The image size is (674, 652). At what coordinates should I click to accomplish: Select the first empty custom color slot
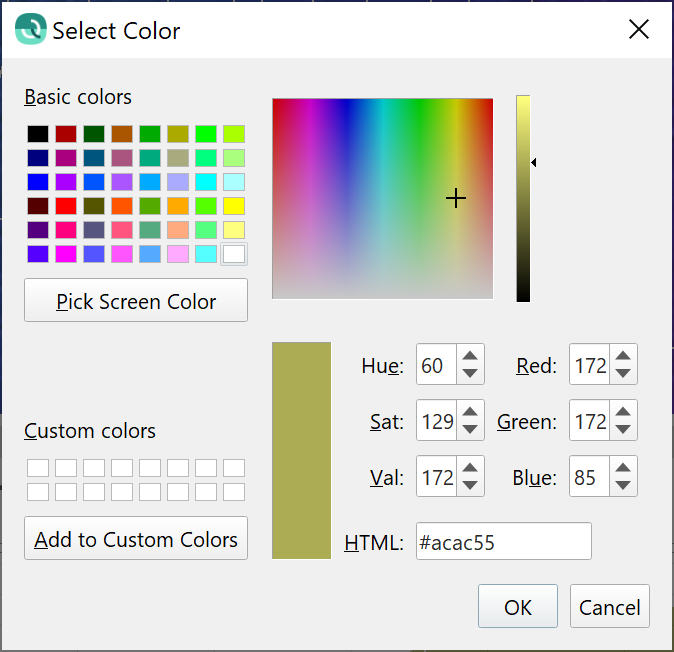pyautogui.click(x=38, y=468)
